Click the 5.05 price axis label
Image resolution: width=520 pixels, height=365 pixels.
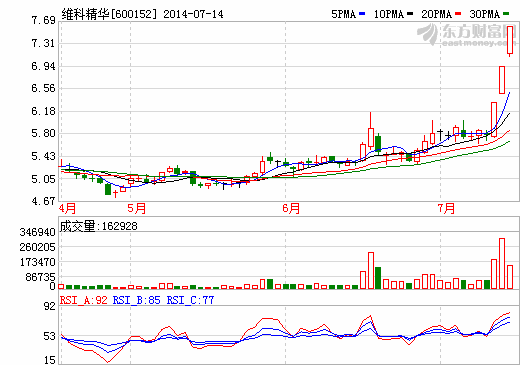point(43,179)
